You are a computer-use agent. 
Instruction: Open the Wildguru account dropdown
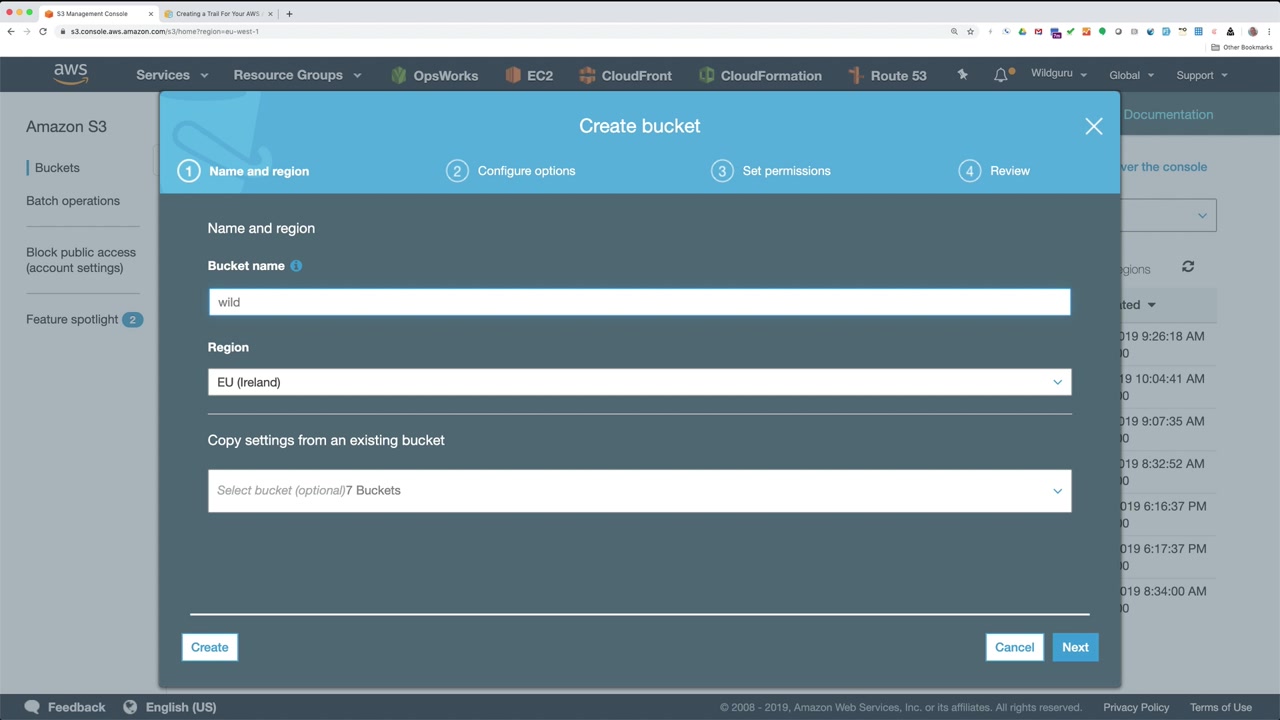(1059, 74)
